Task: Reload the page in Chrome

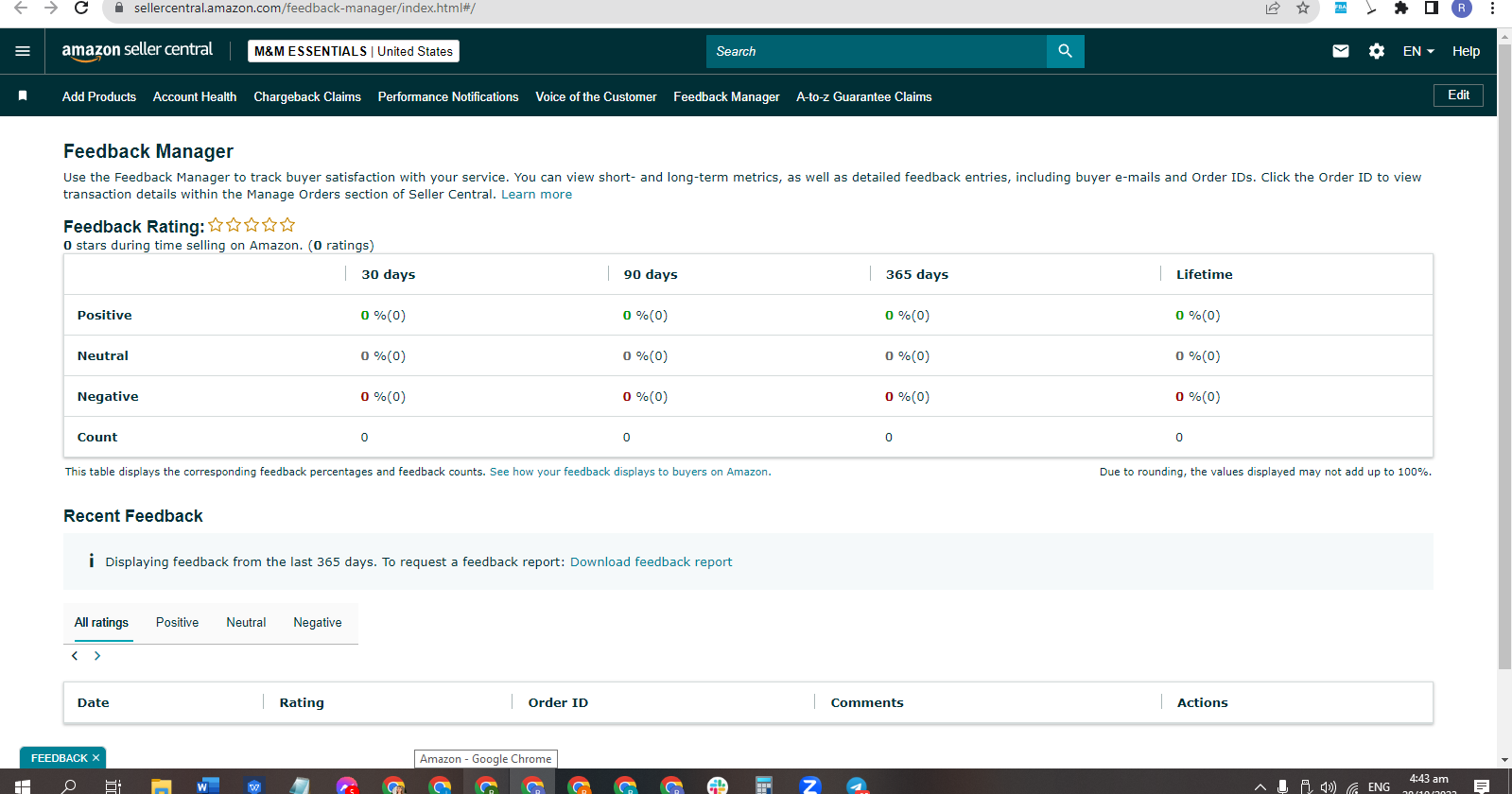Action: 81,8
